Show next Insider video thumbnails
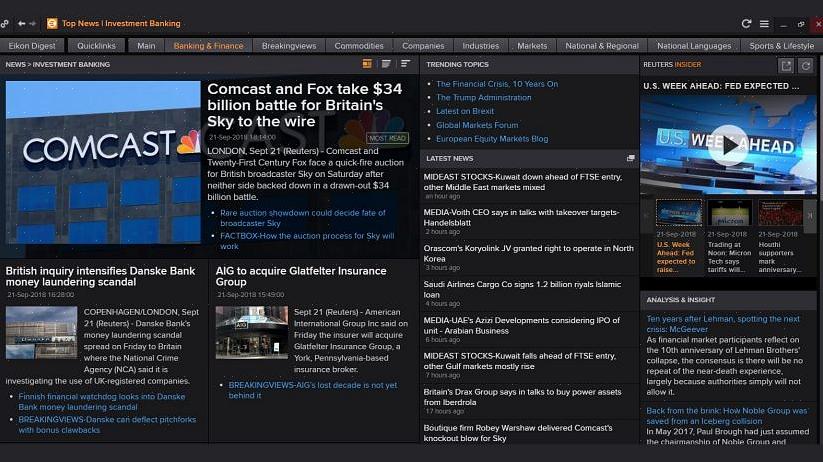This screenshot has height=462, width=823. 810,216
